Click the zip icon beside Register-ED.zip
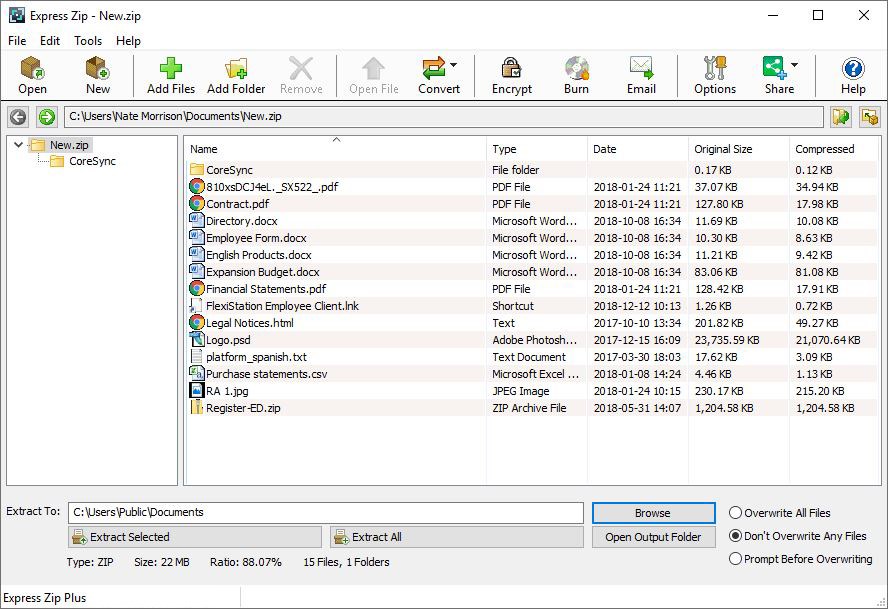 click(x=197, y=407)
